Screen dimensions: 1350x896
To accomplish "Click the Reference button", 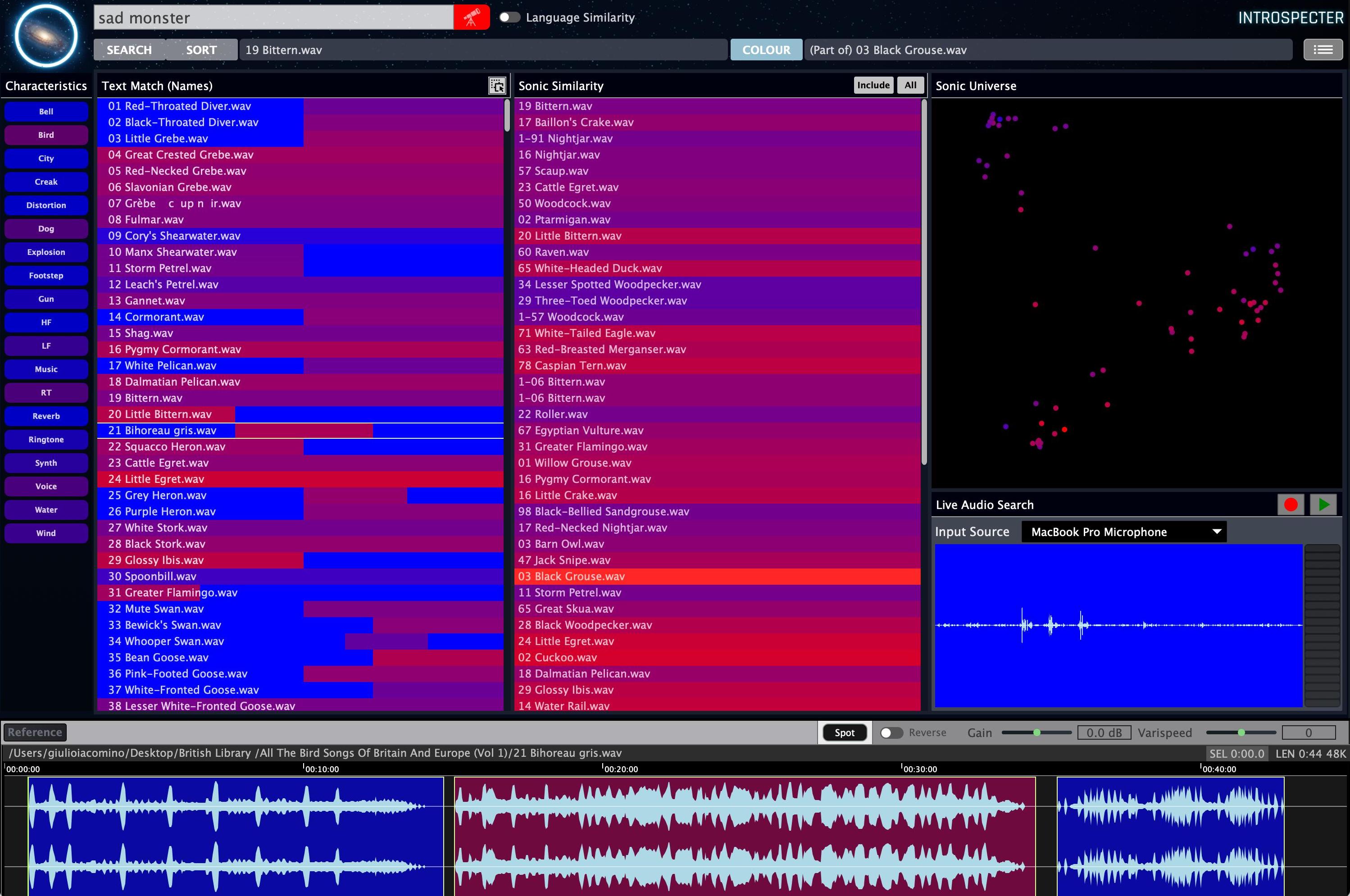I will tap(35, 732).
